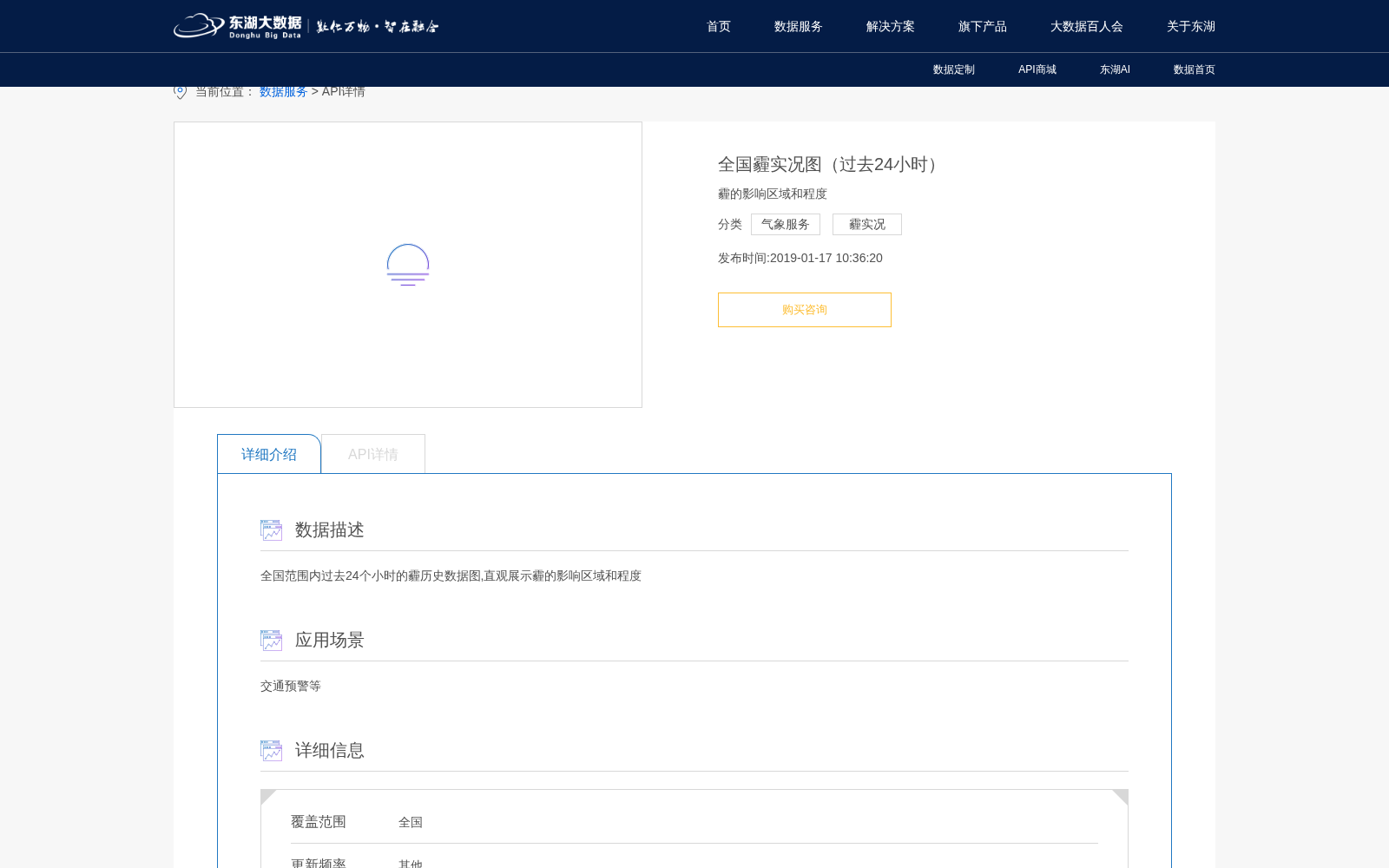Screen dimensions: 1389x868
Task: Click the API详情 text in the breadcrumb
Action: pyautogui.click(x=344, y=91)
